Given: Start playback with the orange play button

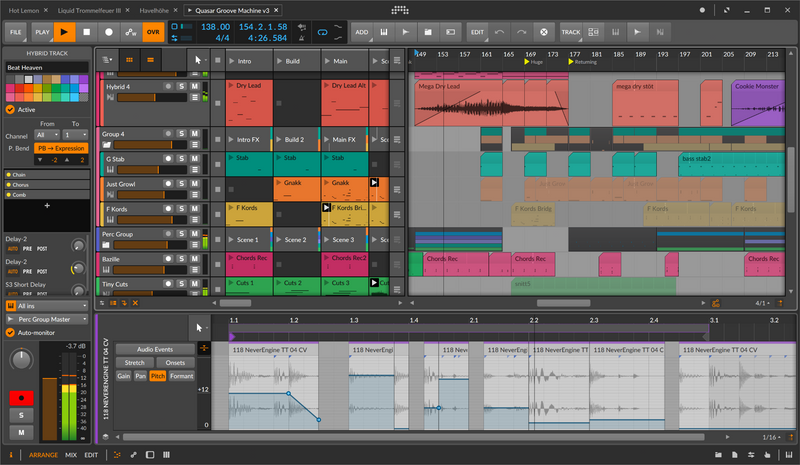Looking at the screenshot, I should click(x=64, y=32).
